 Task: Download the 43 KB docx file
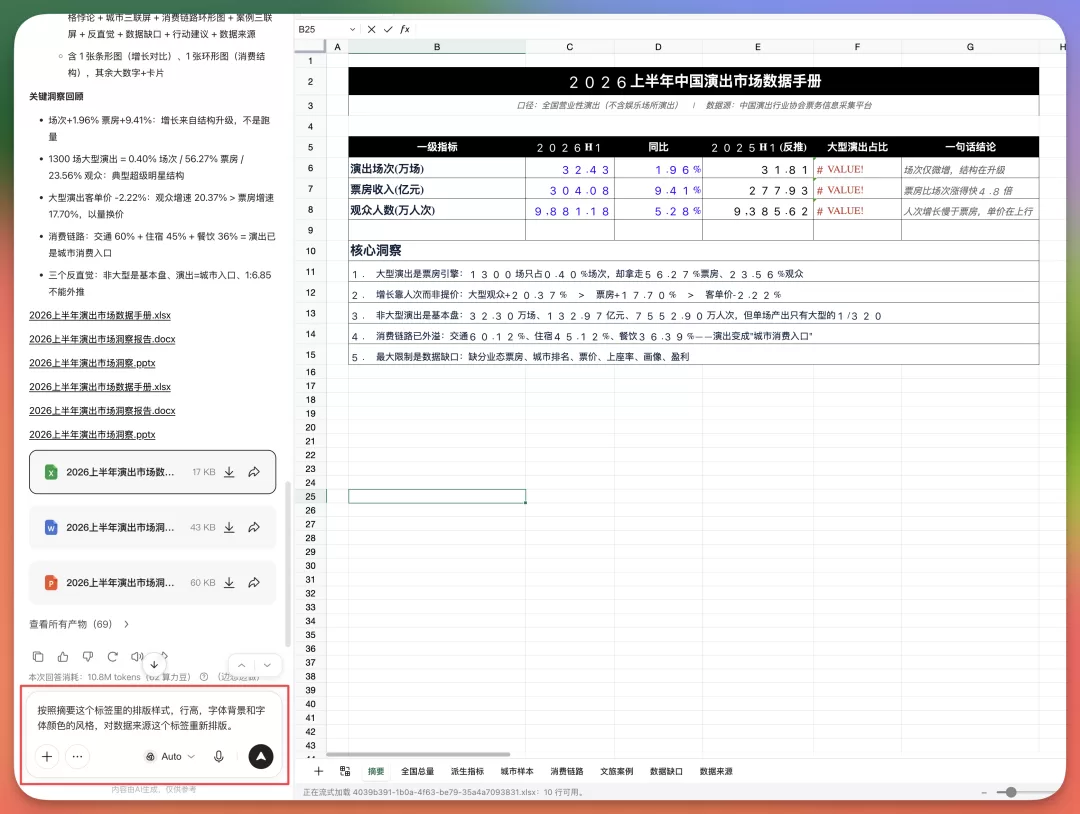229,527
